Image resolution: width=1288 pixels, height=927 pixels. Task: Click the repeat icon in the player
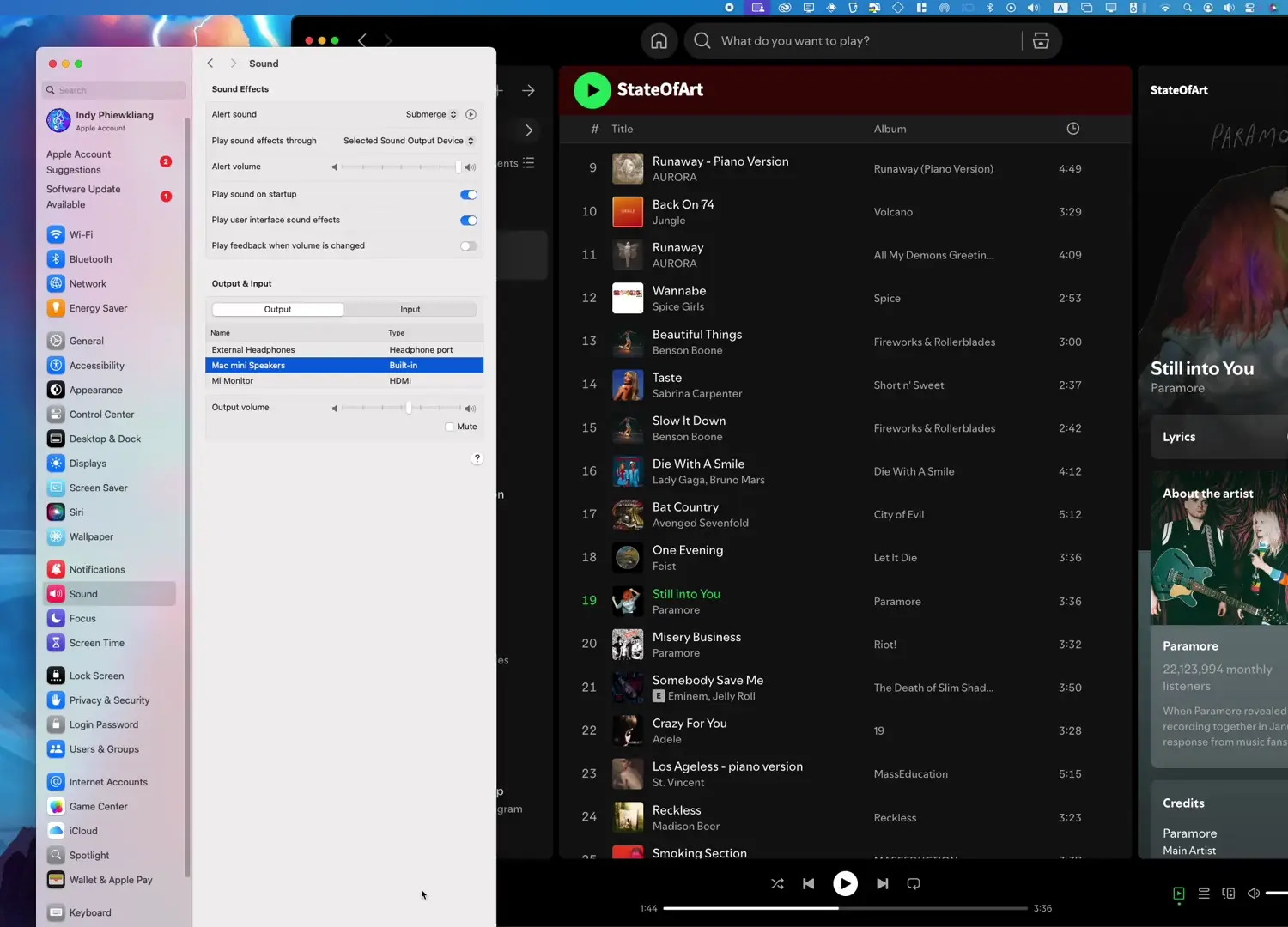(914, 883)
